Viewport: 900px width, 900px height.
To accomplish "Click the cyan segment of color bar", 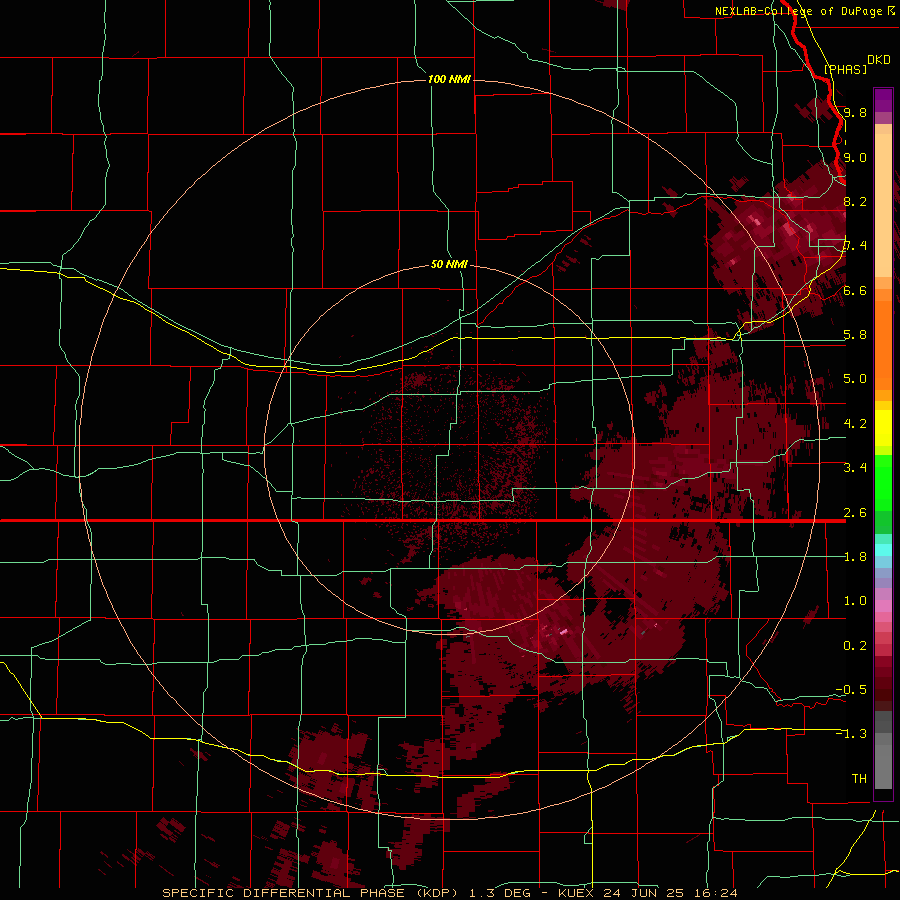I will 883,549.
